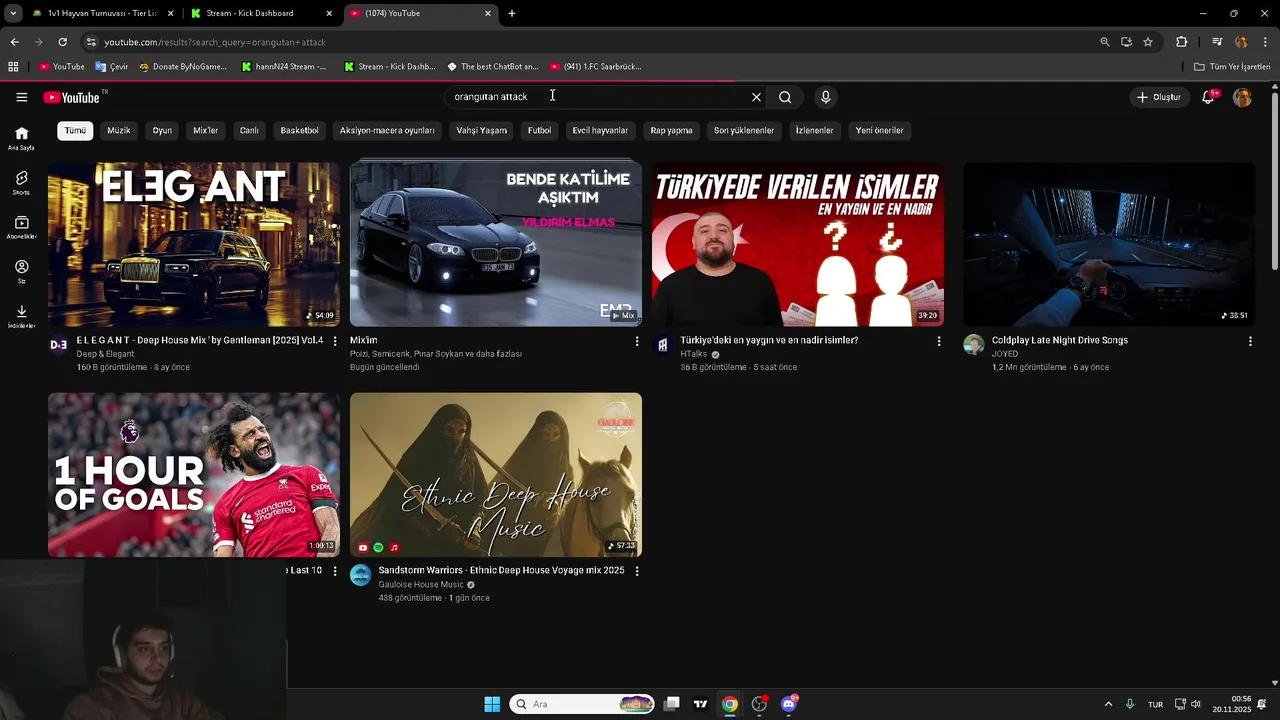Open İndirilenler in the sidebar
This screenshot has width=1280, height=720.
coord(21,317)
